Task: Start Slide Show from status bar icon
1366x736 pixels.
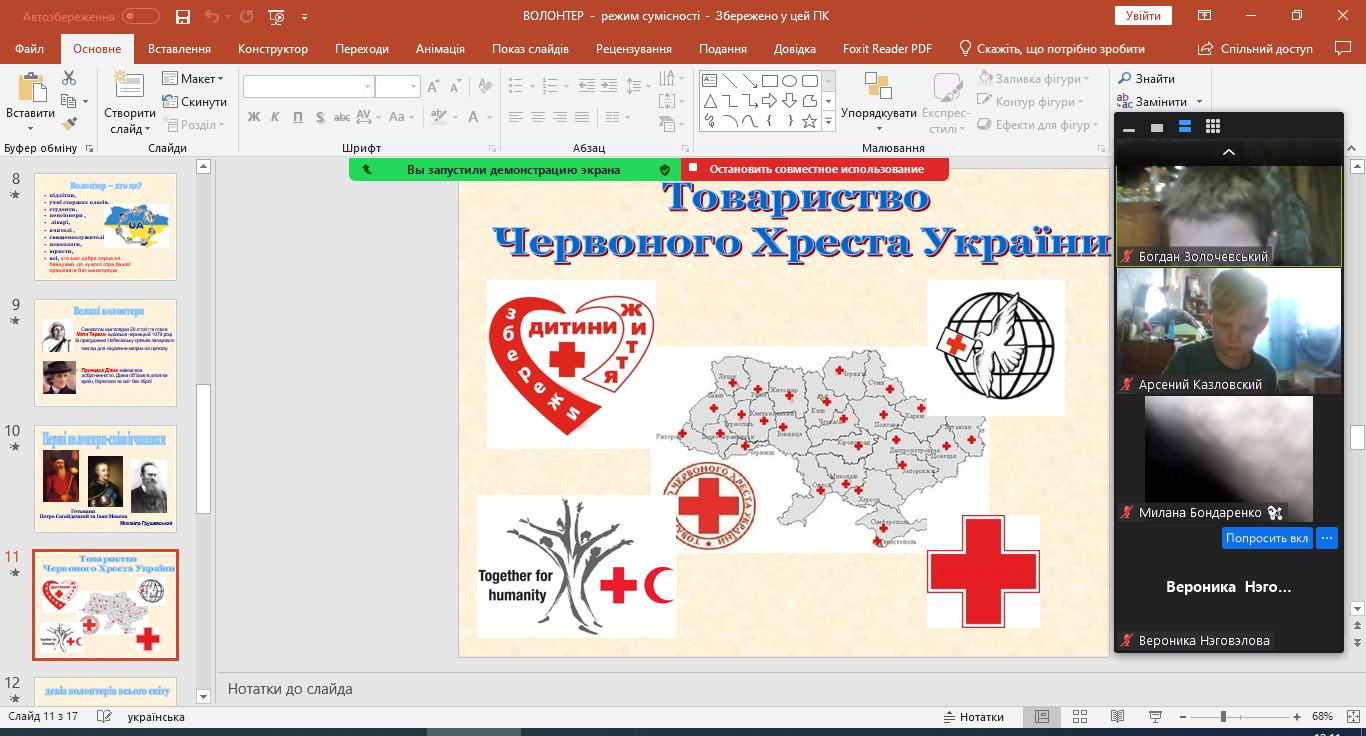Action: point(1154,717)
